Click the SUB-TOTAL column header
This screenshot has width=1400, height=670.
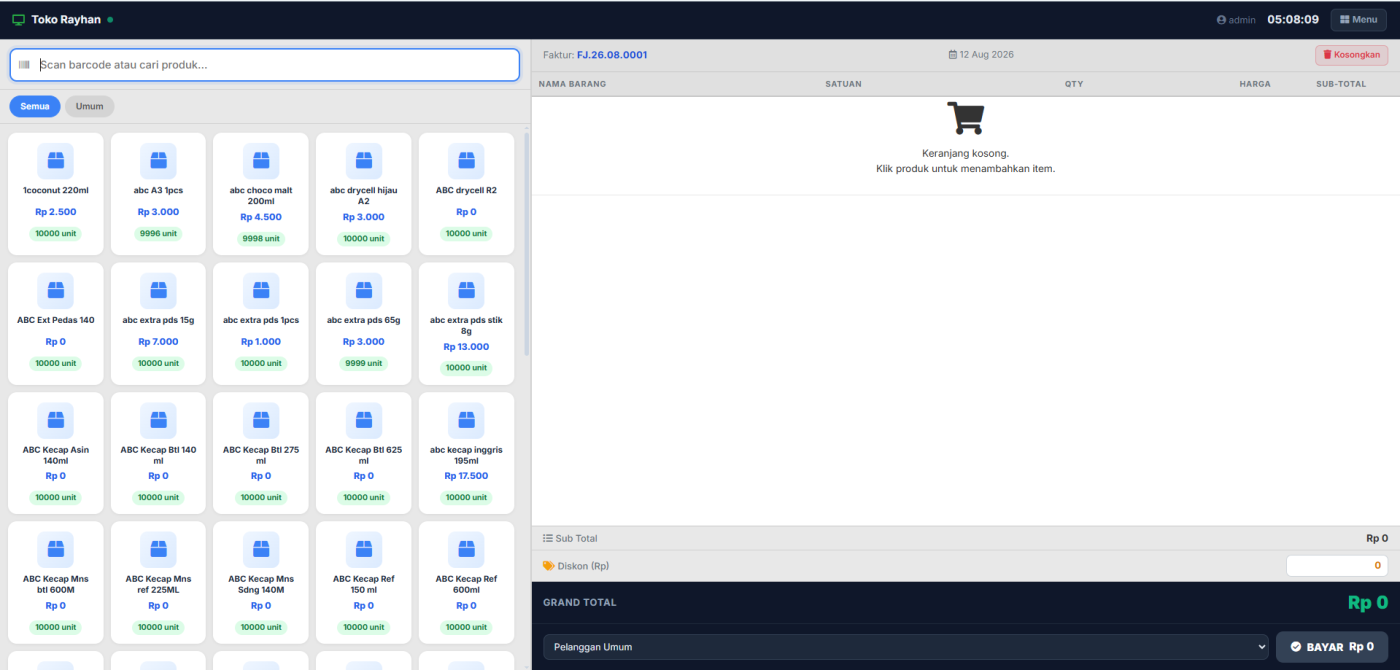tap(1341, 84)
